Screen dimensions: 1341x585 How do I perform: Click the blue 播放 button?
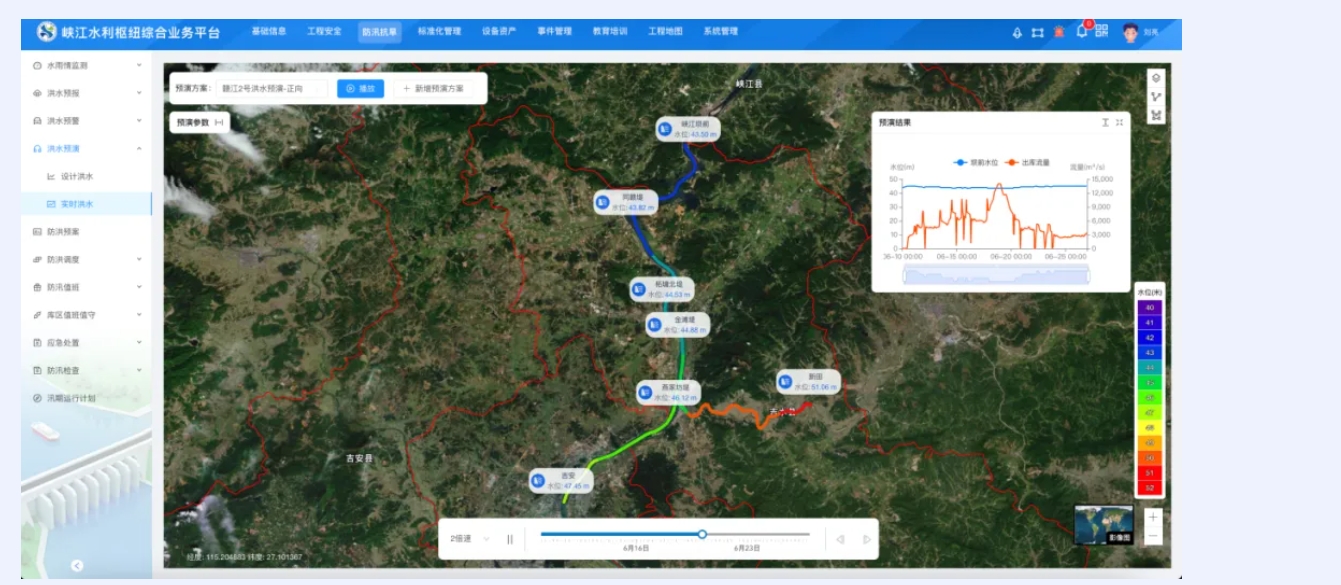(x=360, y=88)
